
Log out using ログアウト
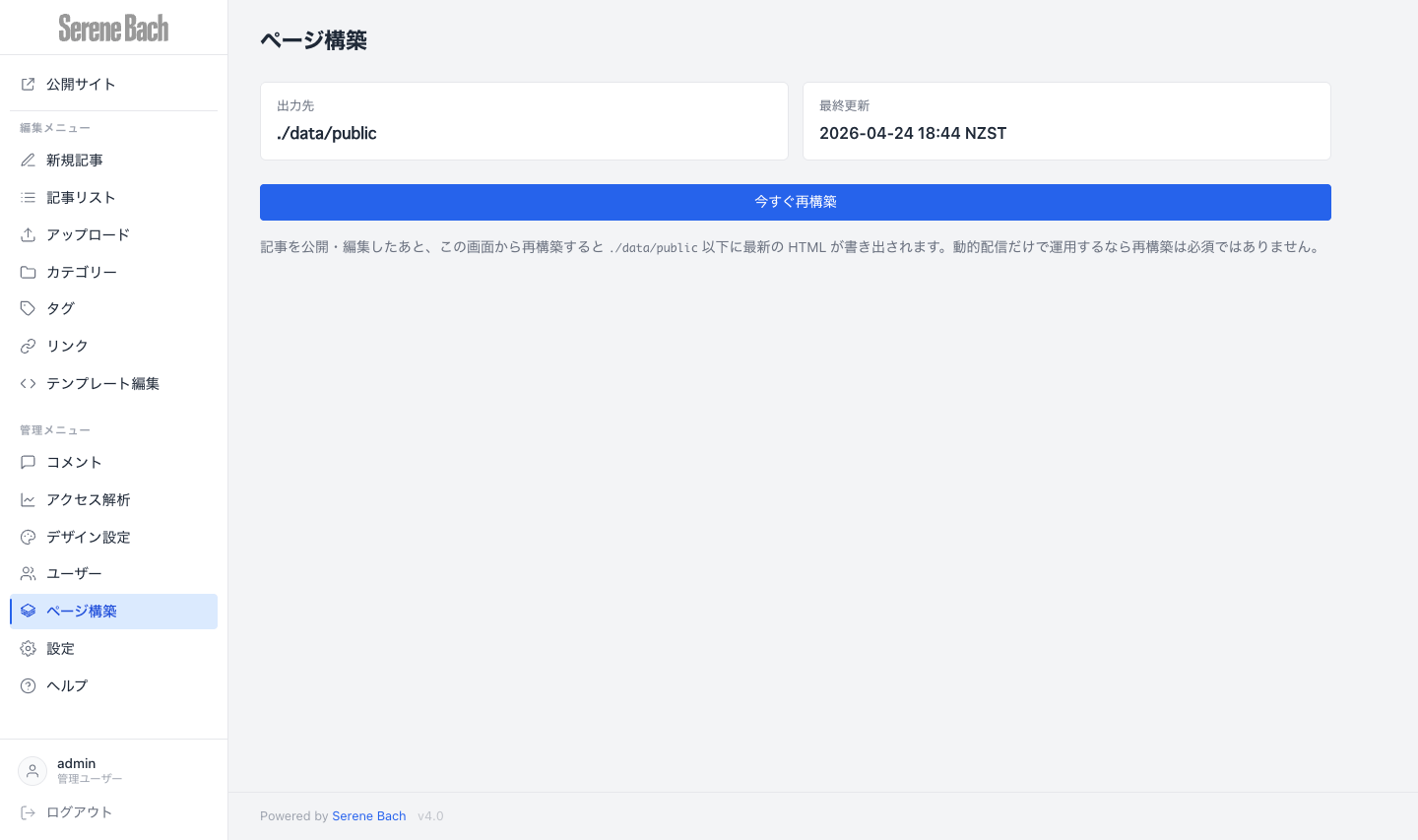79,812
